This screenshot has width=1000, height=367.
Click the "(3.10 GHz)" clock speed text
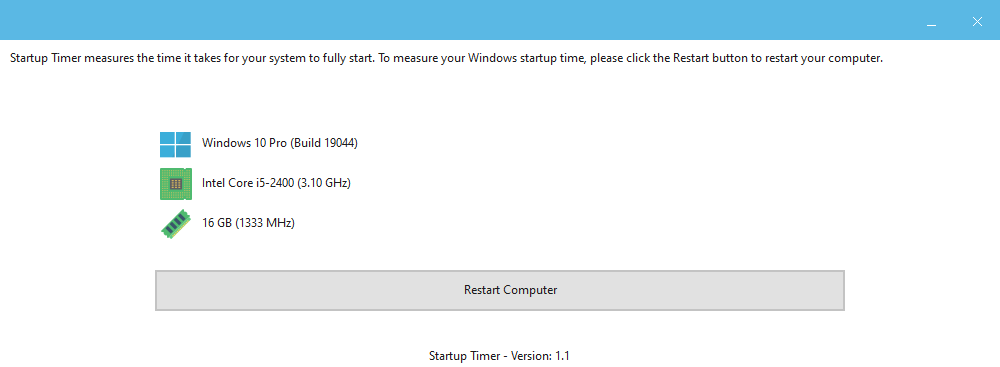324,183
